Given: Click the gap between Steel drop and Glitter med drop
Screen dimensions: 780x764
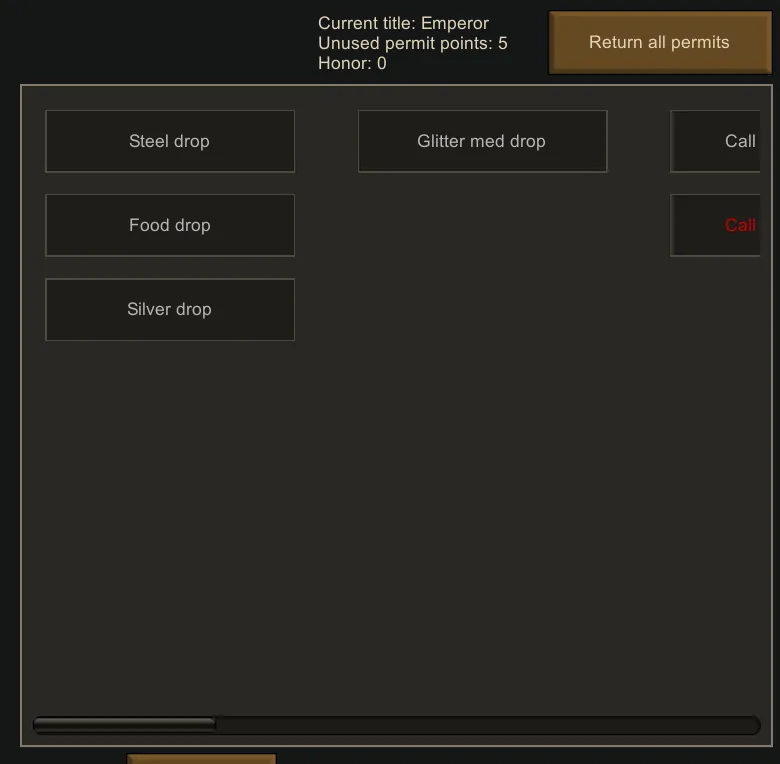Looking at the screenshot, I should point(326,141).
